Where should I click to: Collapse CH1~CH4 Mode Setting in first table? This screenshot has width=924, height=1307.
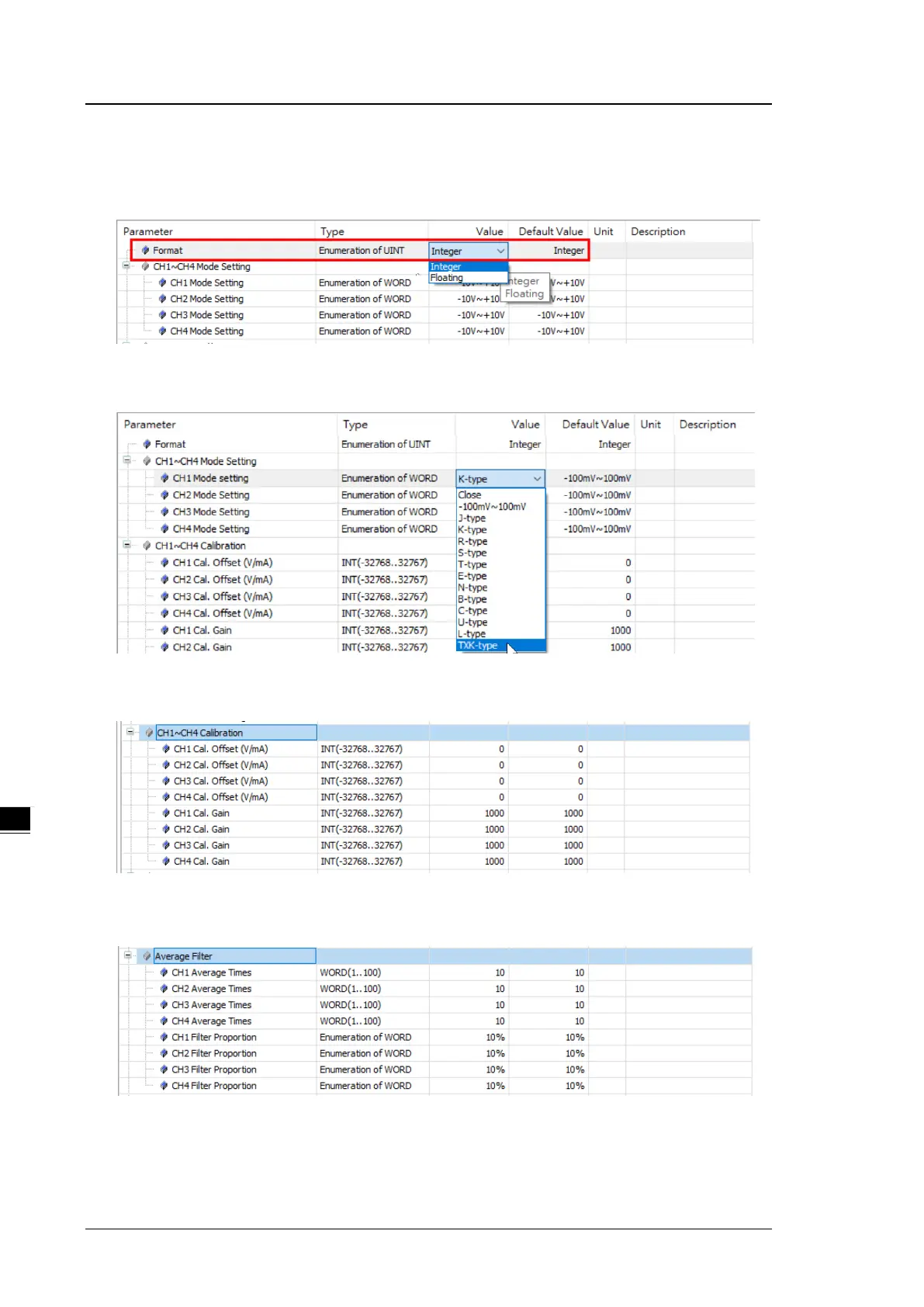[x=126, y=266]
